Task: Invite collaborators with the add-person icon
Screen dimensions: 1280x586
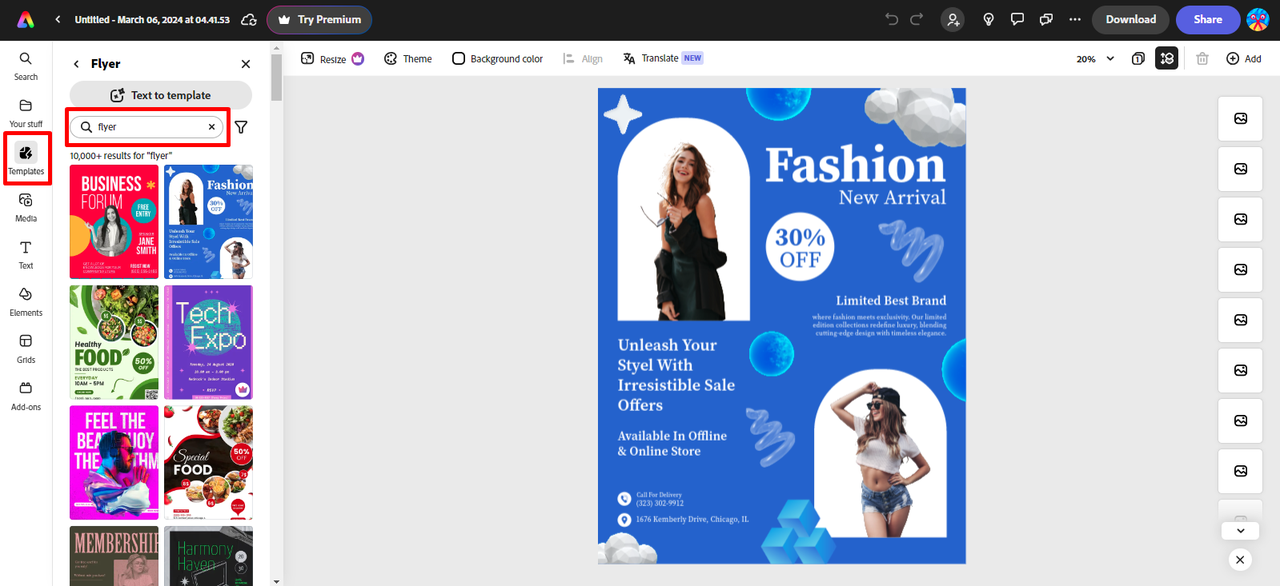Action: point(953,19)
